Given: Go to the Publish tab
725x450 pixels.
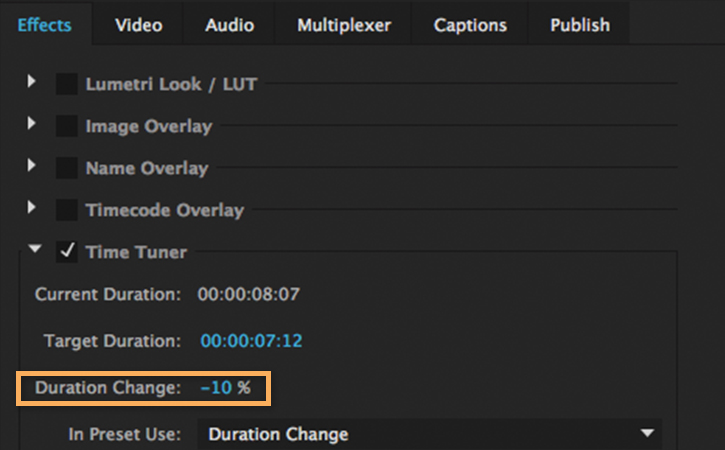Looking at the screenshot, I should [x=579, y=25].
